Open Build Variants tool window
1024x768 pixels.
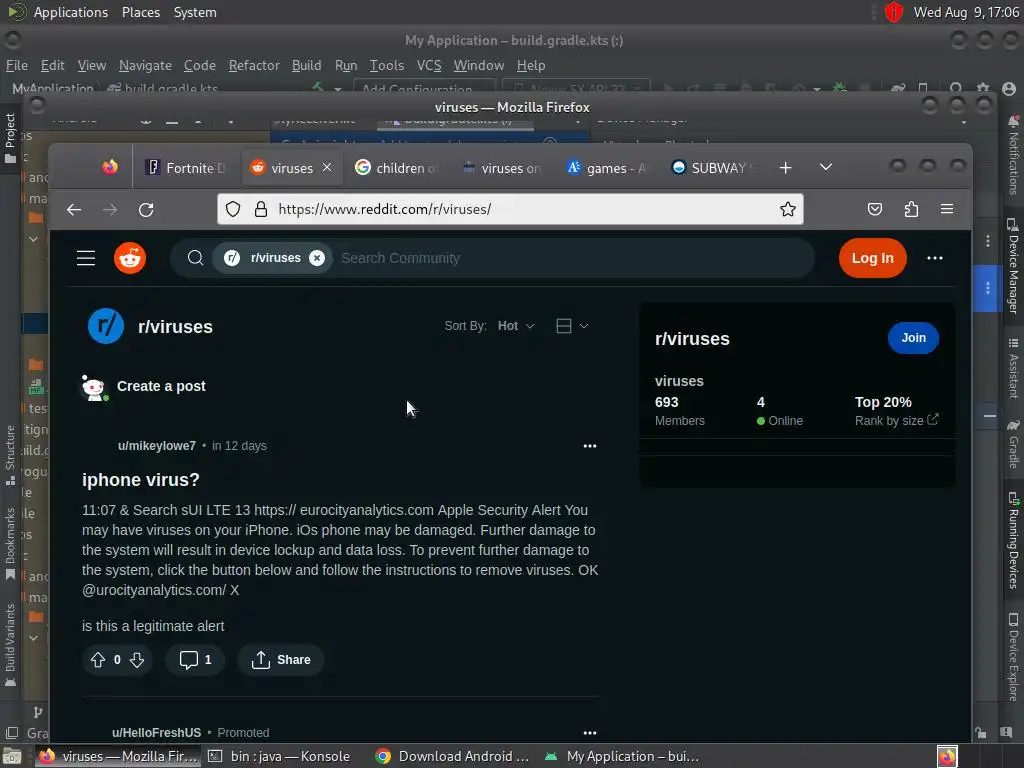pyautogui.click(x=10, y=645)
